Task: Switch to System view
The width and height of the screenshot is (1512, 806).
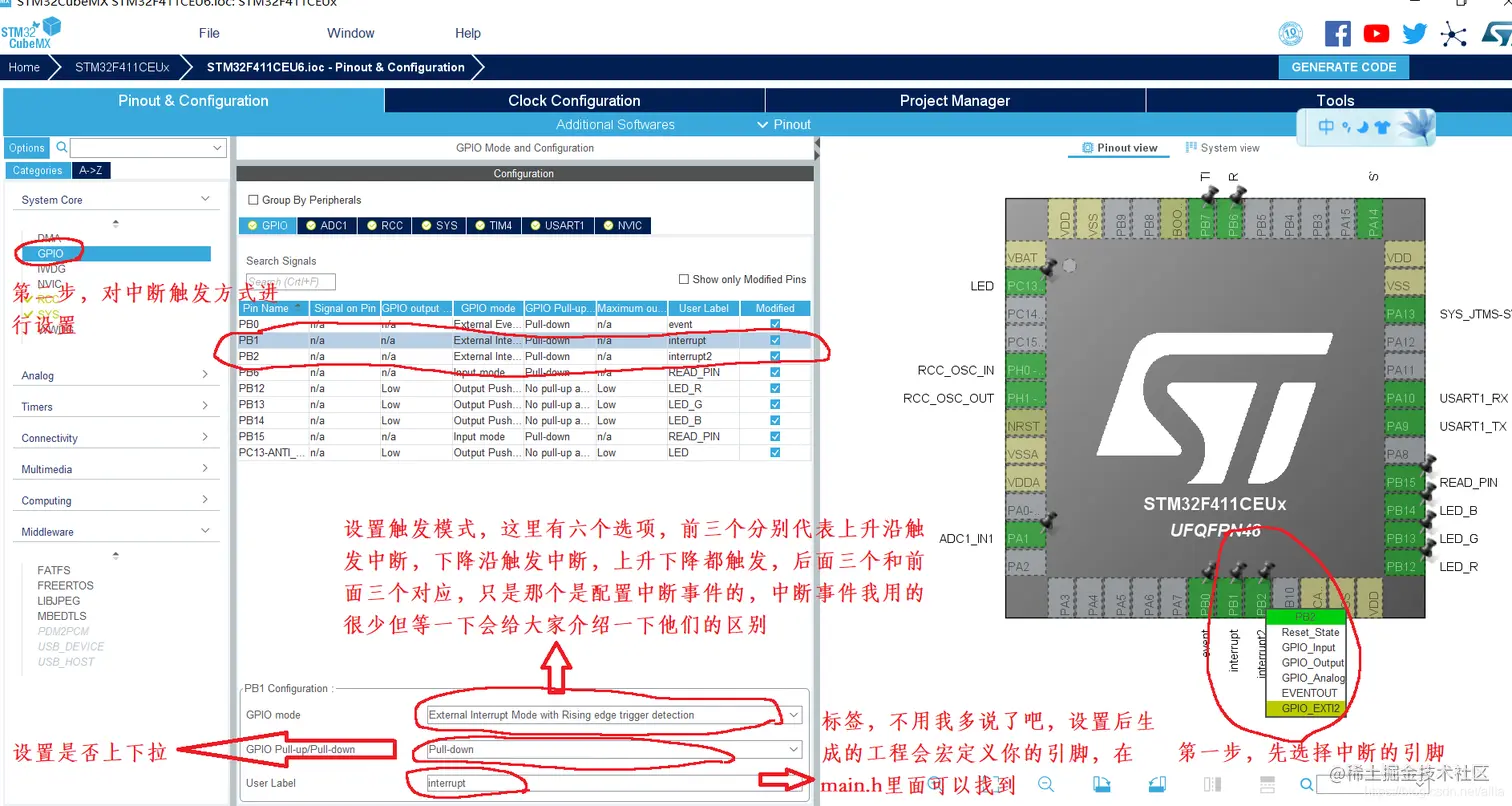Action: click(1222, 148)
